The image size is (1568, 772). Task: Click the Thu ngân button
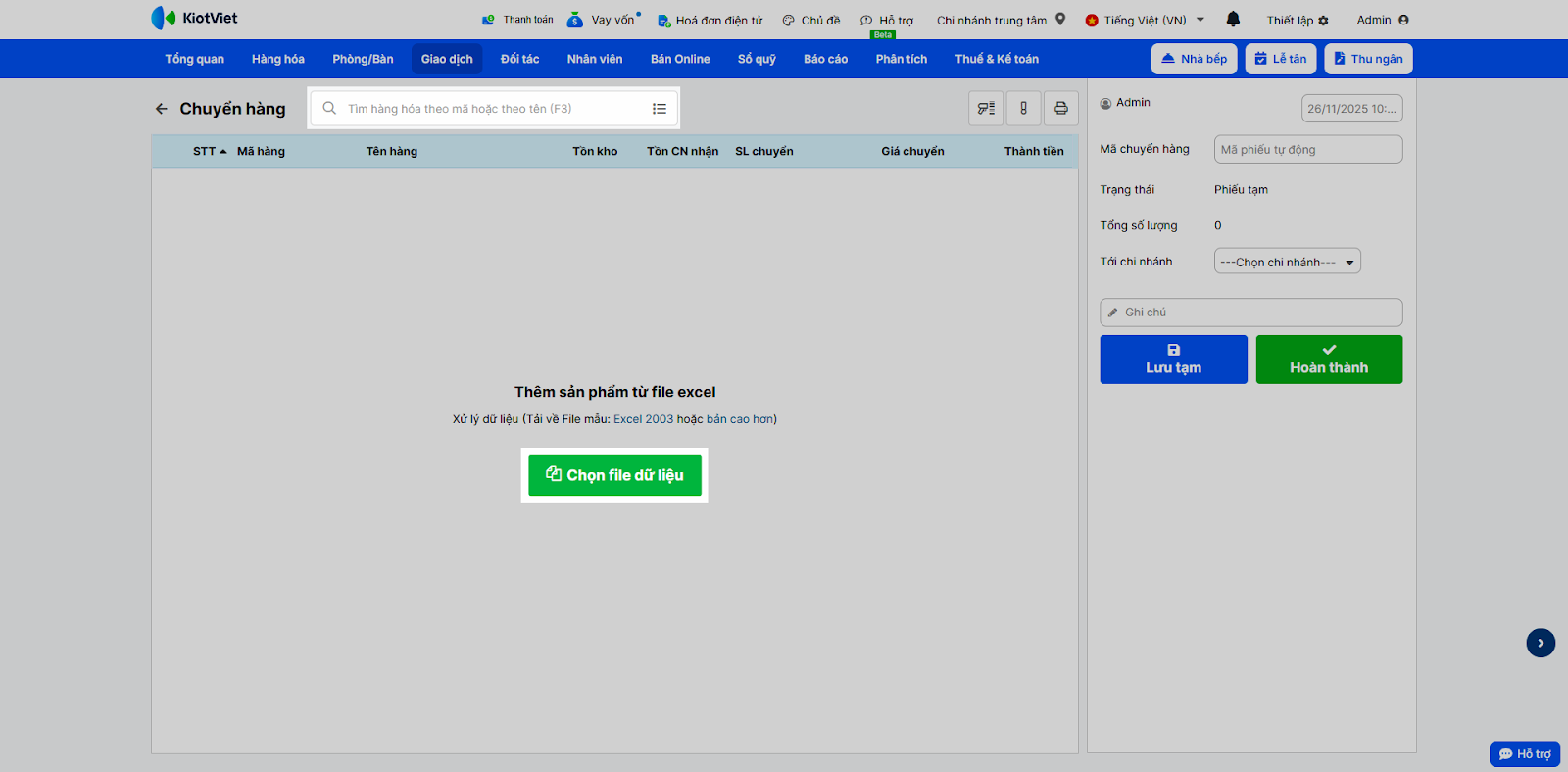click(1368, 59)
